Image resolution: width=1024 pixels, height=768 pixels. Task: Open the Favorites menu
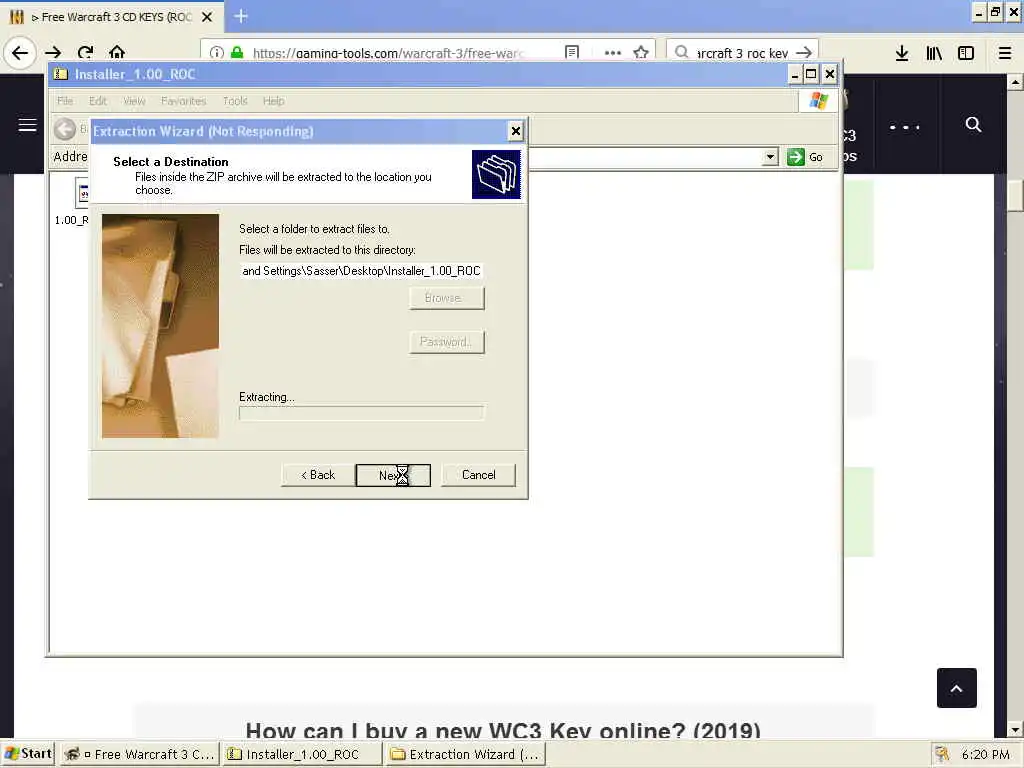(x=184, y=101)
